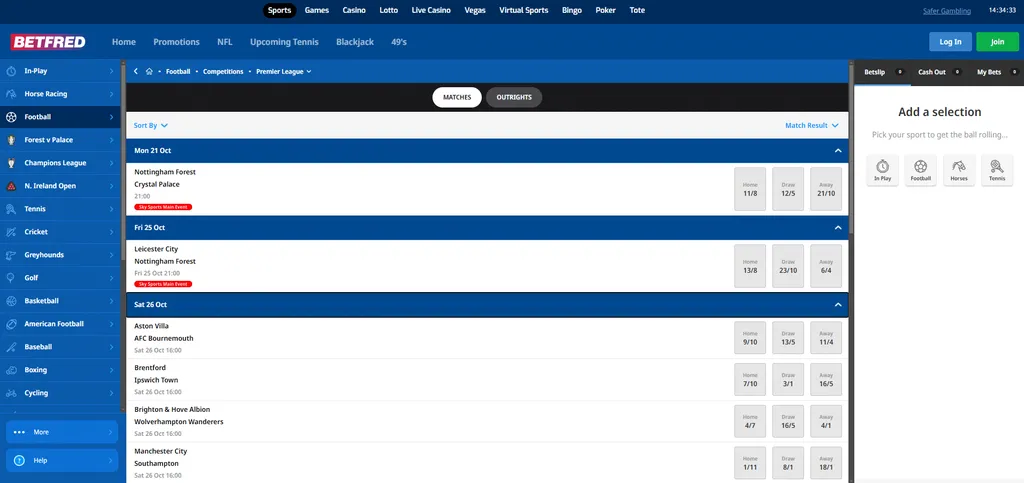Viewport: 1024px width, 483px height.
Task: Click the Champions League trophy icon in the sidebar
Action: coord(11,163)
